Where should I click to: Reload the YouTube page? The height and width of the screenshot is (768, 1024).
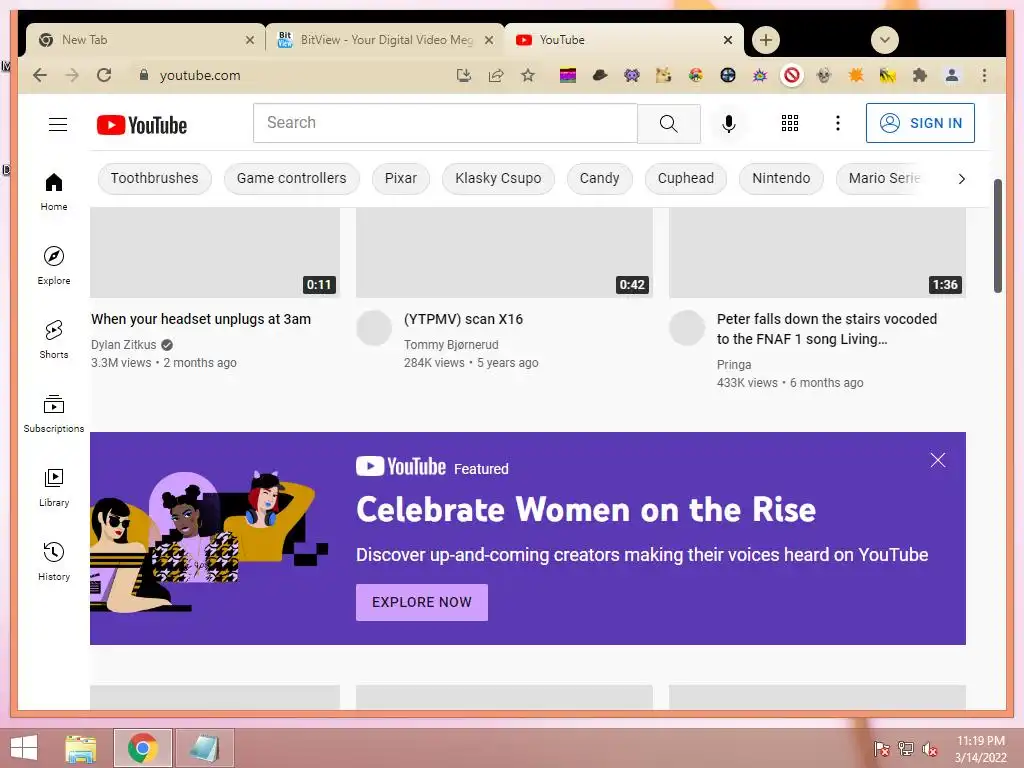(104, 75)
